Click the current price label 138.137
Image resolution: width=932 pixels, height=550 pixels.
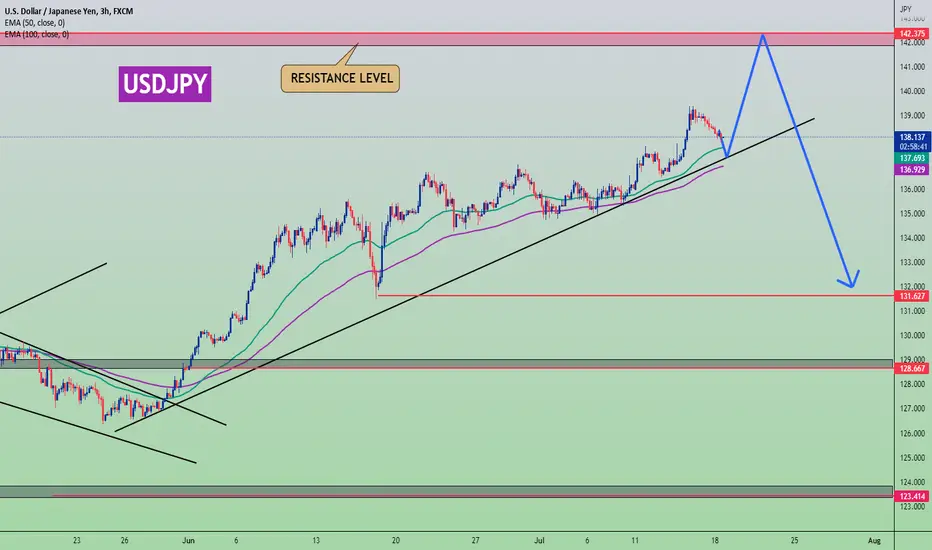pyautogui.click(x=912, y=137)
